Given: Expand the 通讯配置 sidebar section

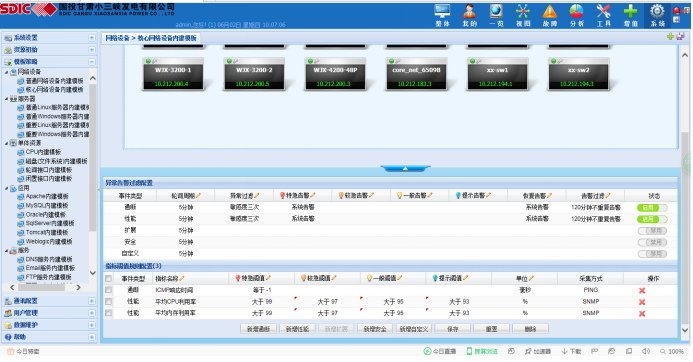Looking at the screenshot, I should point(92,301).
